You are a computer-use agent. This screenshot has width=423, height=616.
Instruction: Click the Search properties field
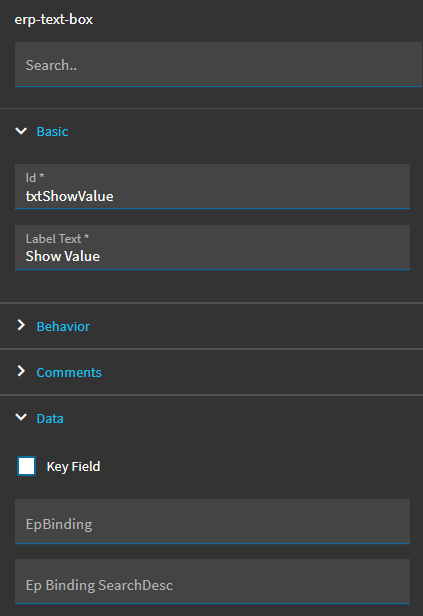(218, 64)
